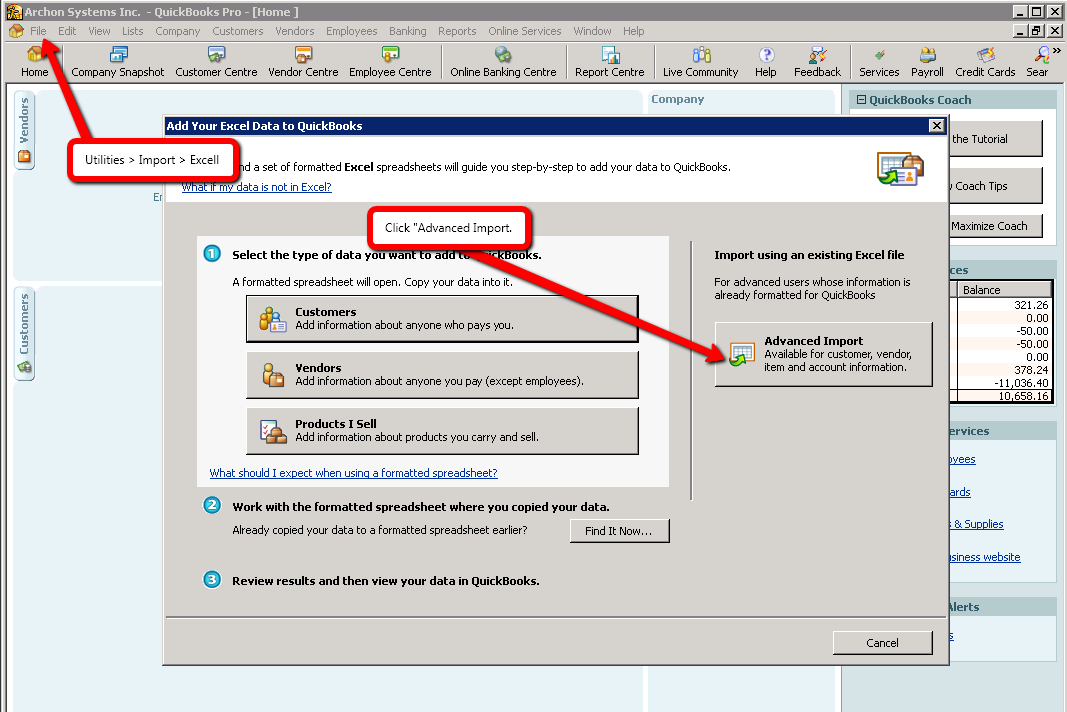Open the View menu
This screenshot has height=712, width=1067.
point(99,31)
